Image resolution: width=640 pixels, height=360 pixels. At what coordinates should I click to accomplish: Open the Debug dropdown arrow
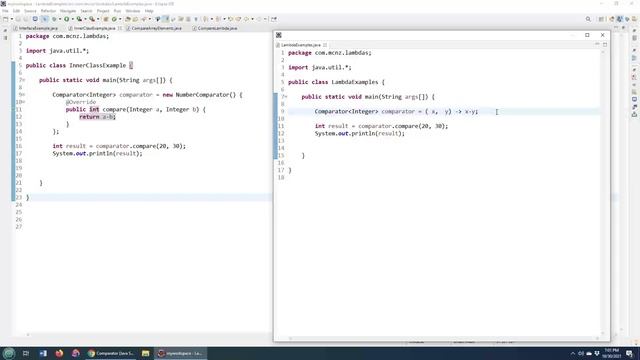click(x=60, y=19)
